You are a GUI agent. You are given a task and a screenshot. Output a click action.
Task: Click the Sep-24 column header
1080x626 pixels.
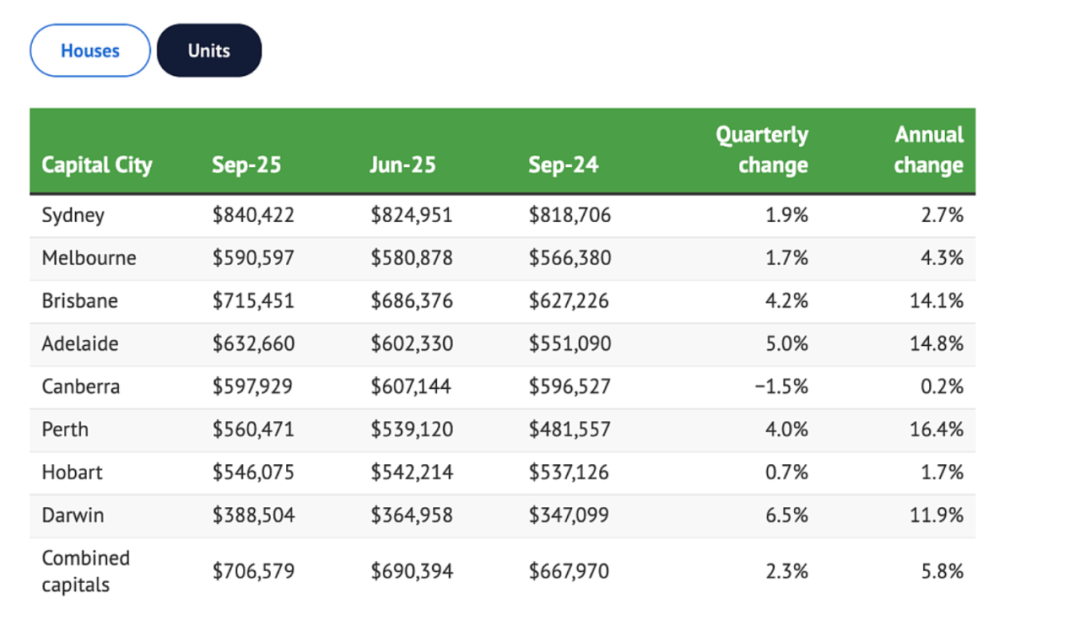[x=563, y=164]
